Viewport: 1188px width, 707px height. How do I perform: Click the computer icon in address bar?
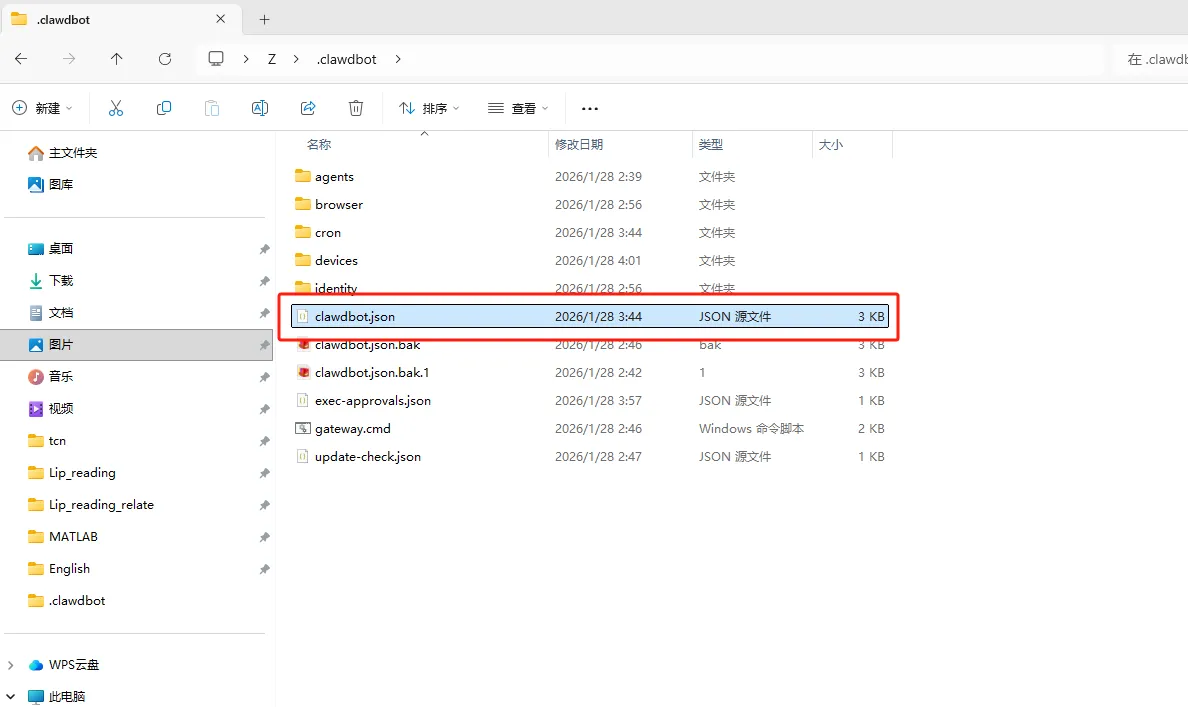(x=216, y=58)
